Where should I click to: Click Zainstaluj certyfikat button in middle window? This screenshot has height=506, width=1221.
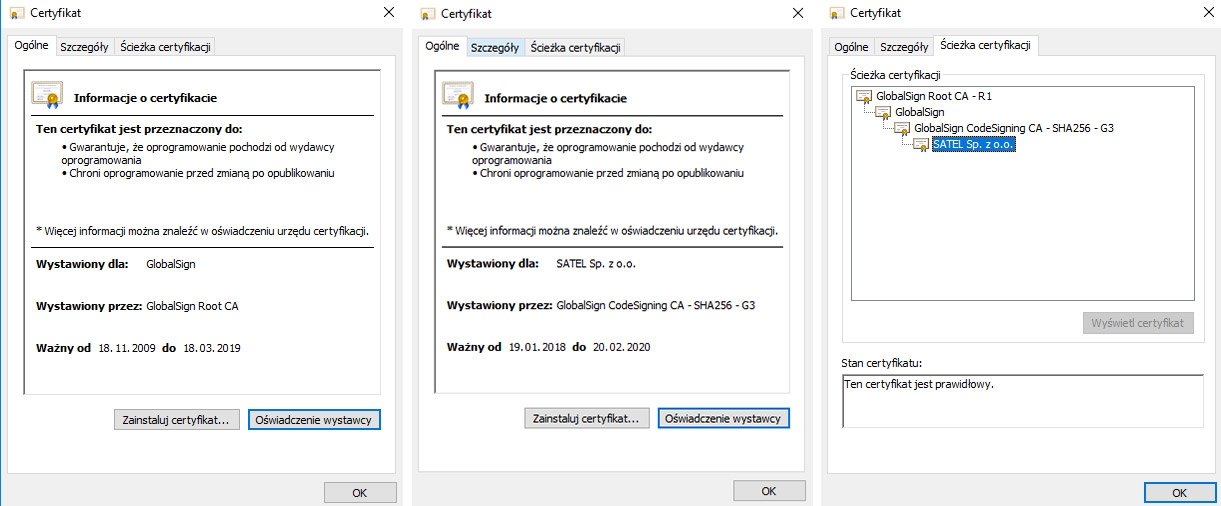click(588, 418)
